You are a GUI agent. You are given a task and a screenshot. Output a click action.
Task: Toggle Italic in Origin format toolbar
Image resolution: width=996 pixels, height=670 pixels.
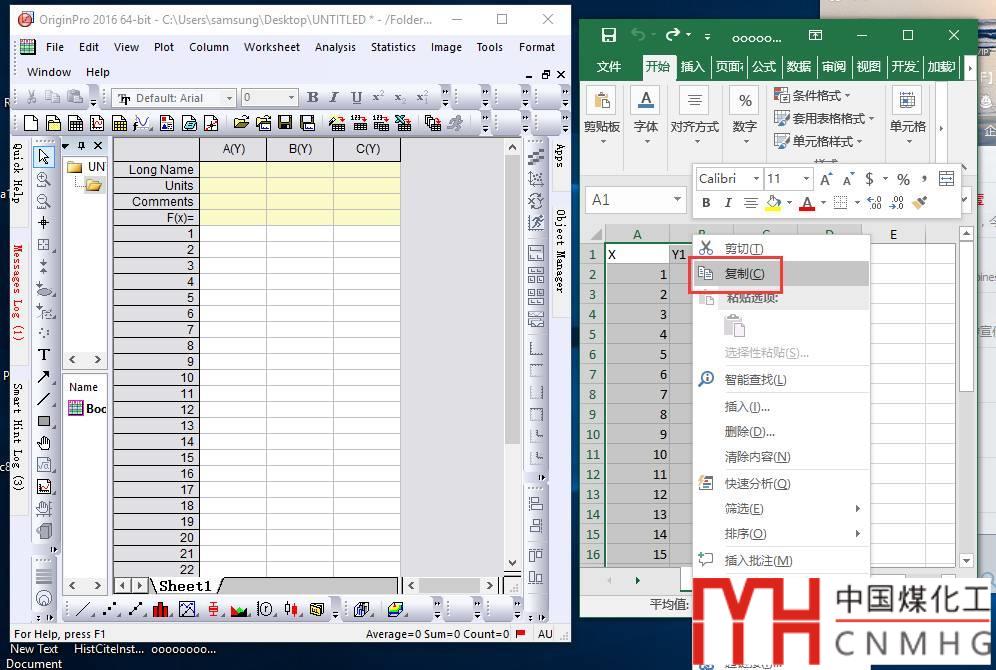pyautogui.click(x=334, y=97)
